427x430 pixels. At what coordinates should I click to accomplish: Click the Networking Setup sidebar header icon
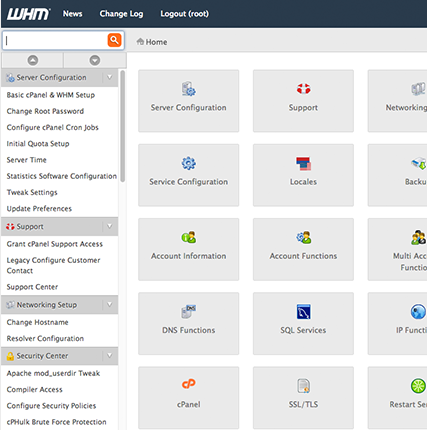[10, 305]
